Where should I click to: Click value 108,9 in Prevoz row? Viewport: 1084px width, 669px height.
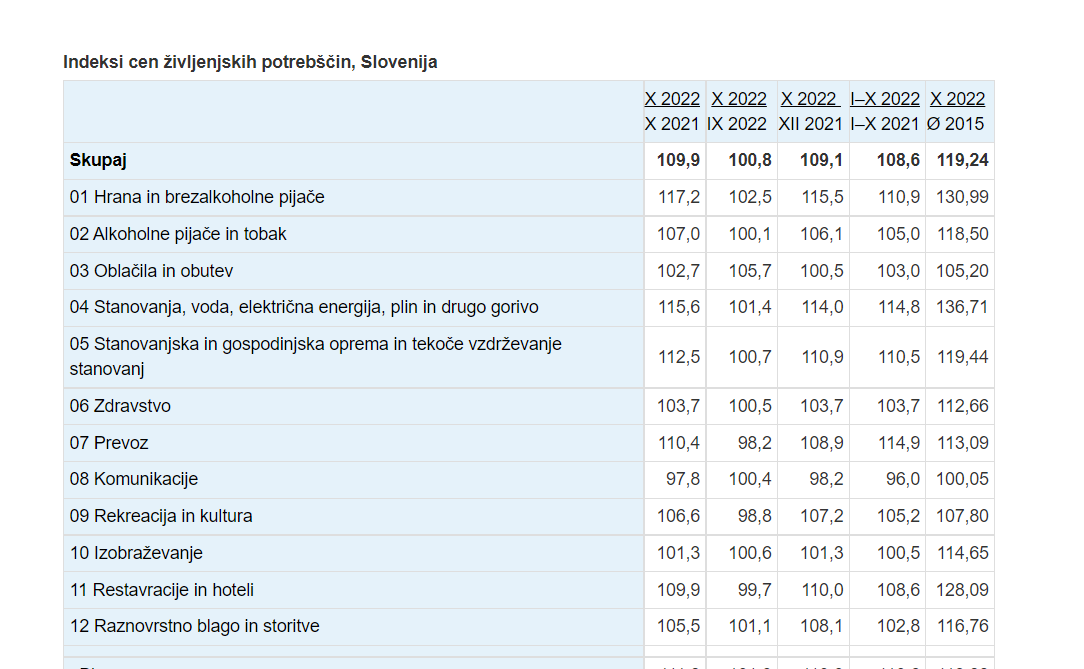821,443
